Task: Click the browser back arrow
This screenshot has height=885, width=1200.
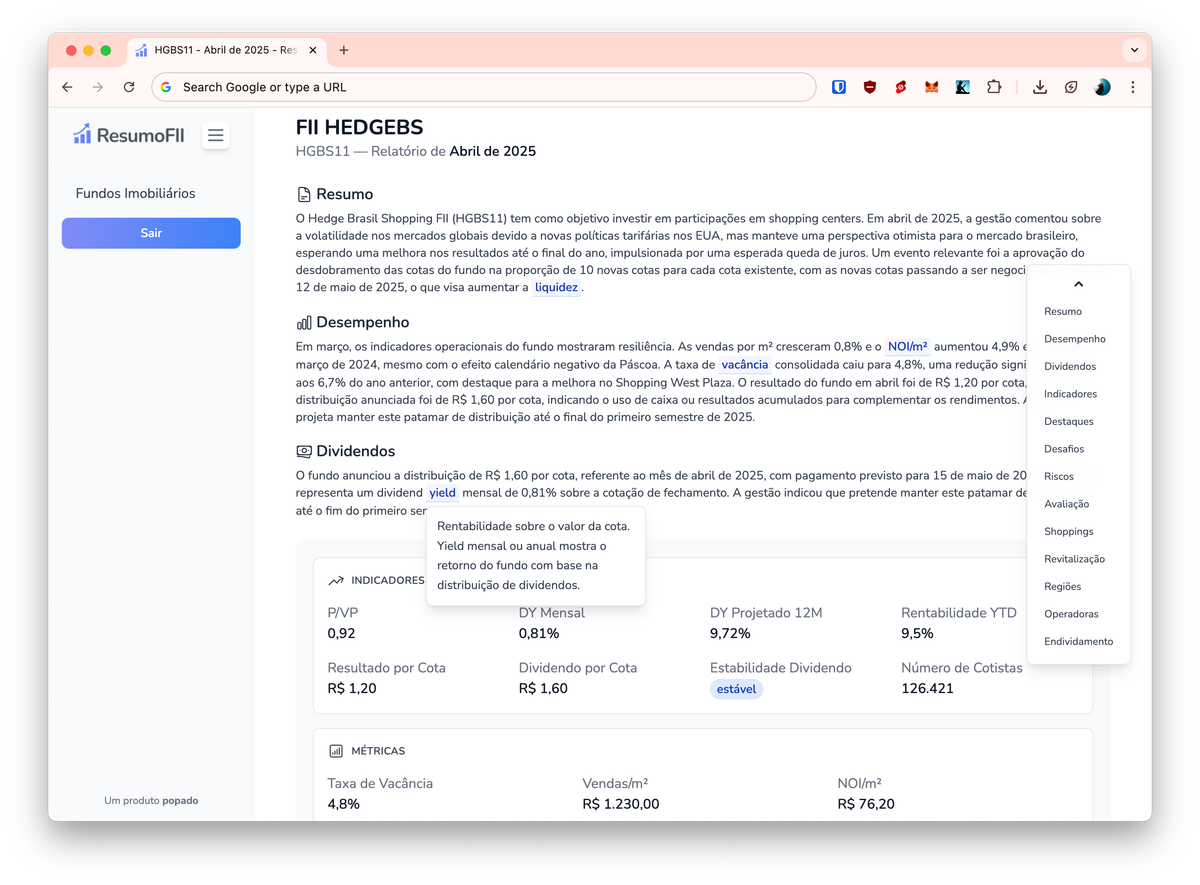Action: click(x=67, y=87)
